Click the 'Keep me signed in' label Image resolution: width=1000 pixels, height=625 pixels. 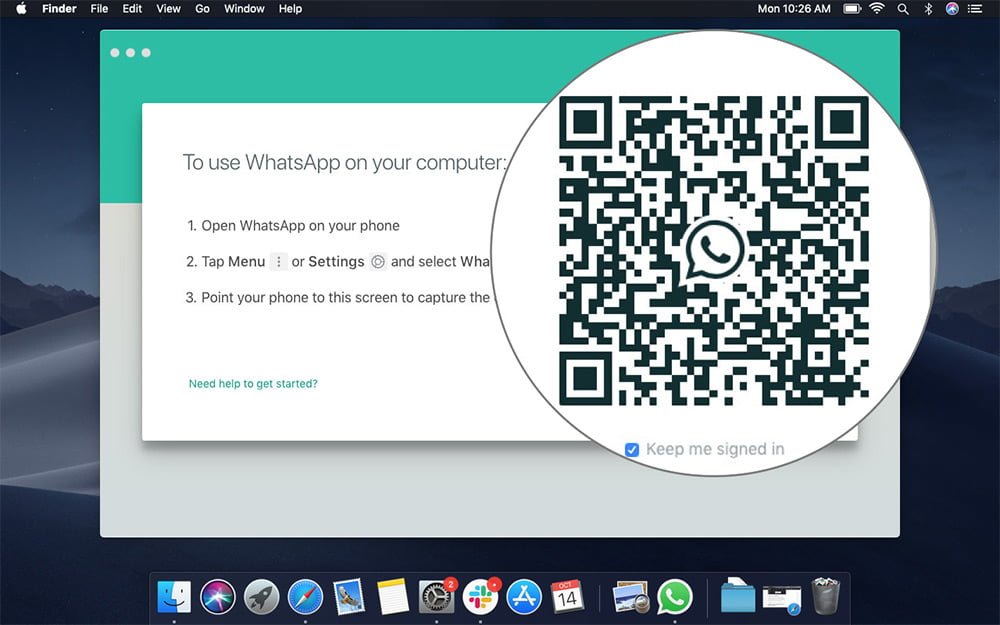click(715, 449)
